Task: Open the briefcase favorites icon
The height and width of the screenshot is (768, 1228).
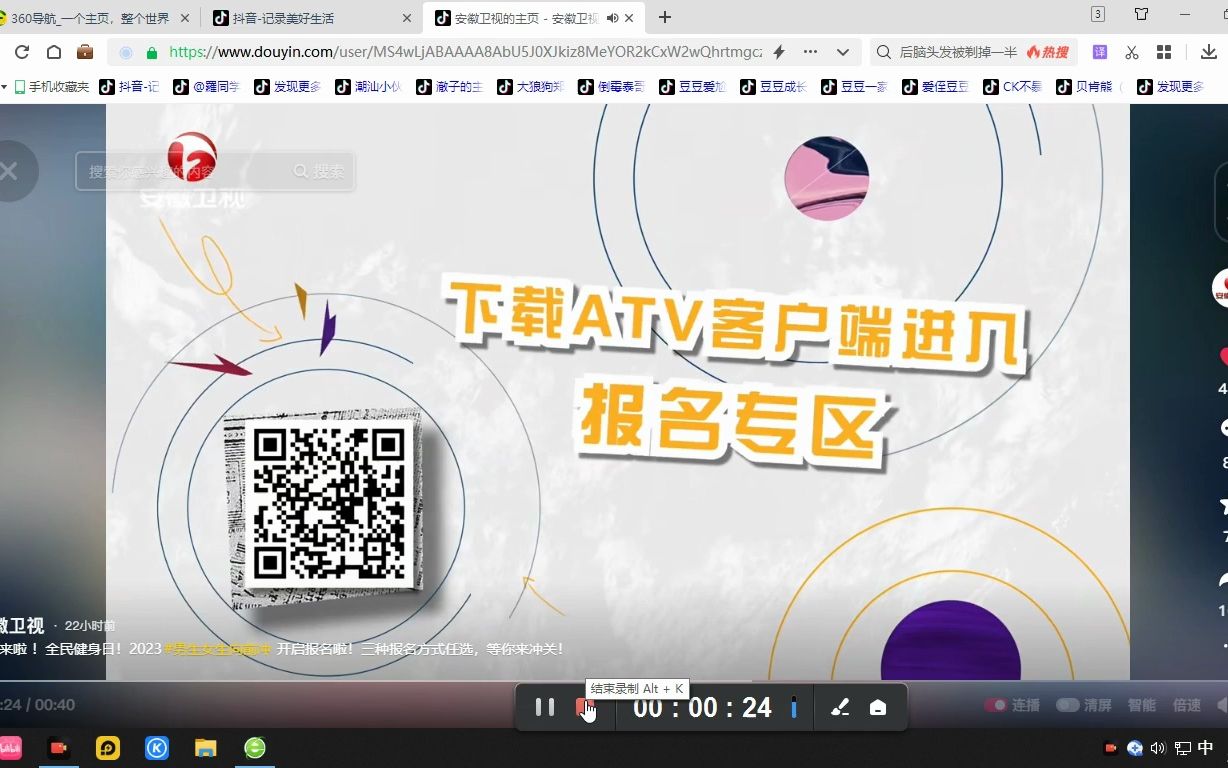Action: pyautogui.click(x=85, y=52)
